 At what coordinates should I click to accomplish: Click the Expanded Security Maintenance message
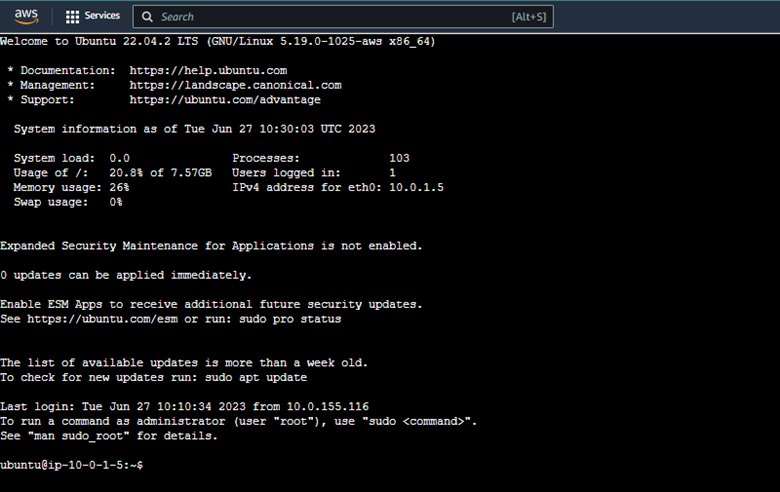click(211, 246)
